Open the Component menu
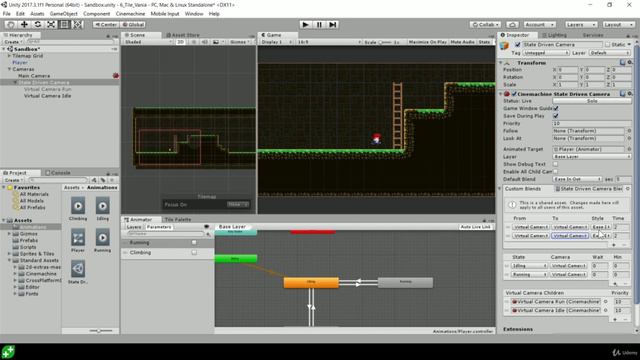640x360 pixels. tap(96, 13)
